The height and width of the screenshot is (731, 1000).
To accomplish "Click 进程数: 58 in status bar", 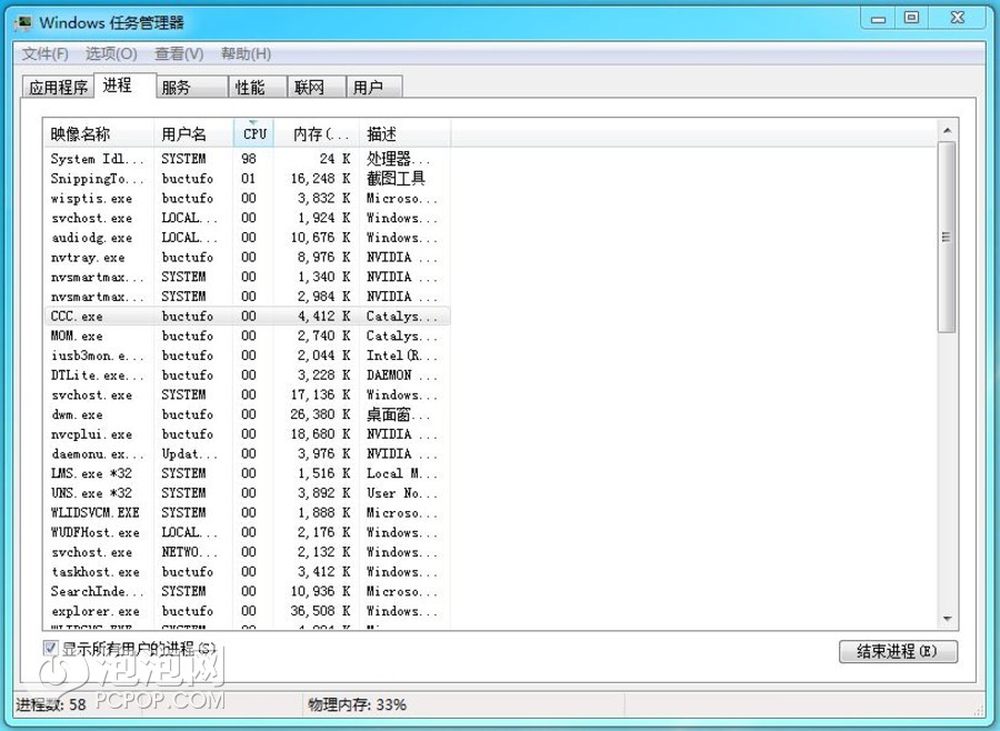I will 51,705.
